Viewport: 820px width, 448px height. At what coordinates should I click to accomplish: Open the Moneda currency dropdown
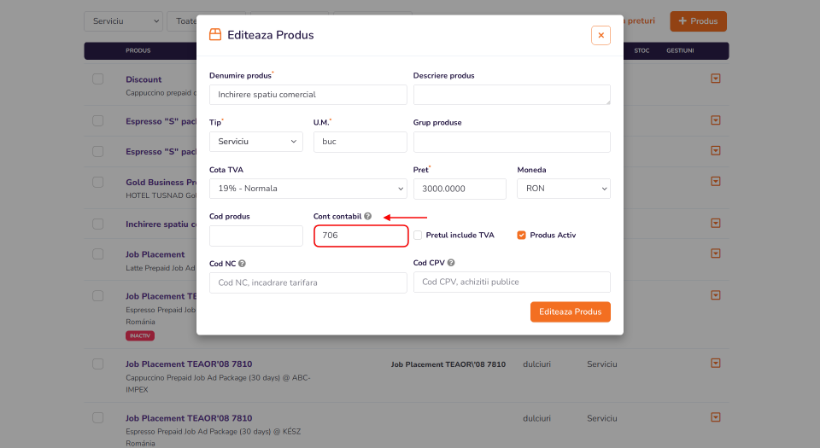click(x=563, y=189)
